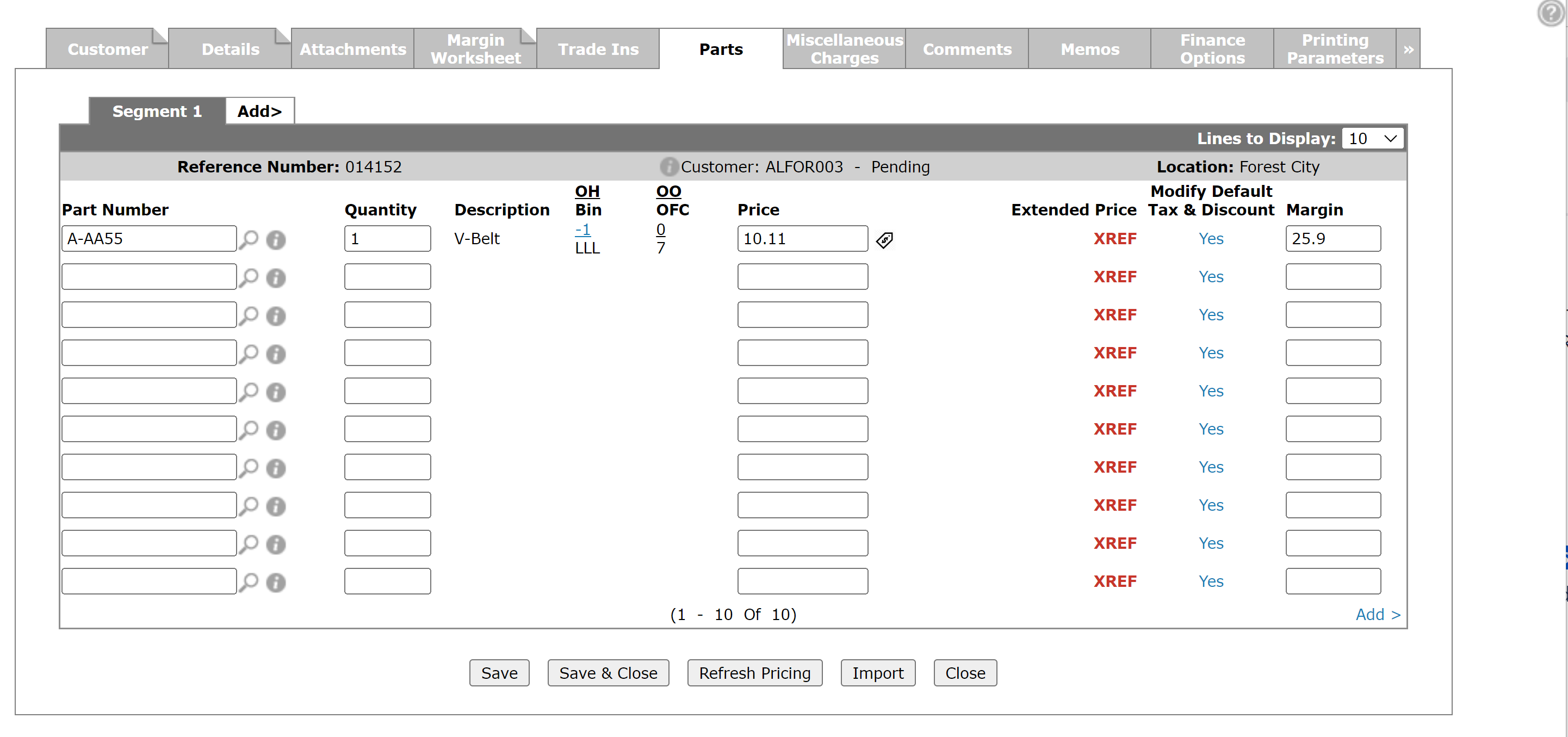Click the Import button
Image resolution: width=1568 pixels, height=737 pixels.
click(x=878, y=672)
